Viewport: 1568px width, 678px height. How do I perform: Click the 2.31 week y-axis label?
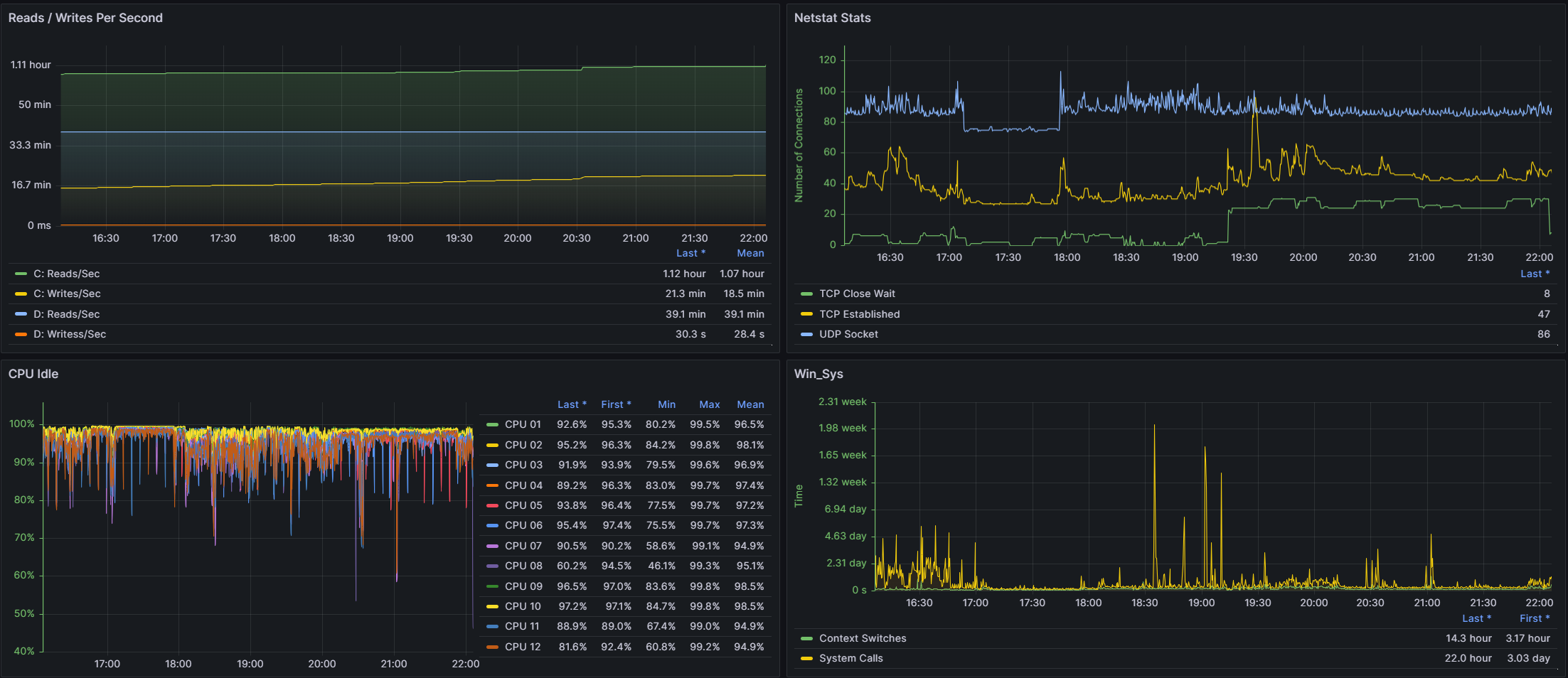842,402
